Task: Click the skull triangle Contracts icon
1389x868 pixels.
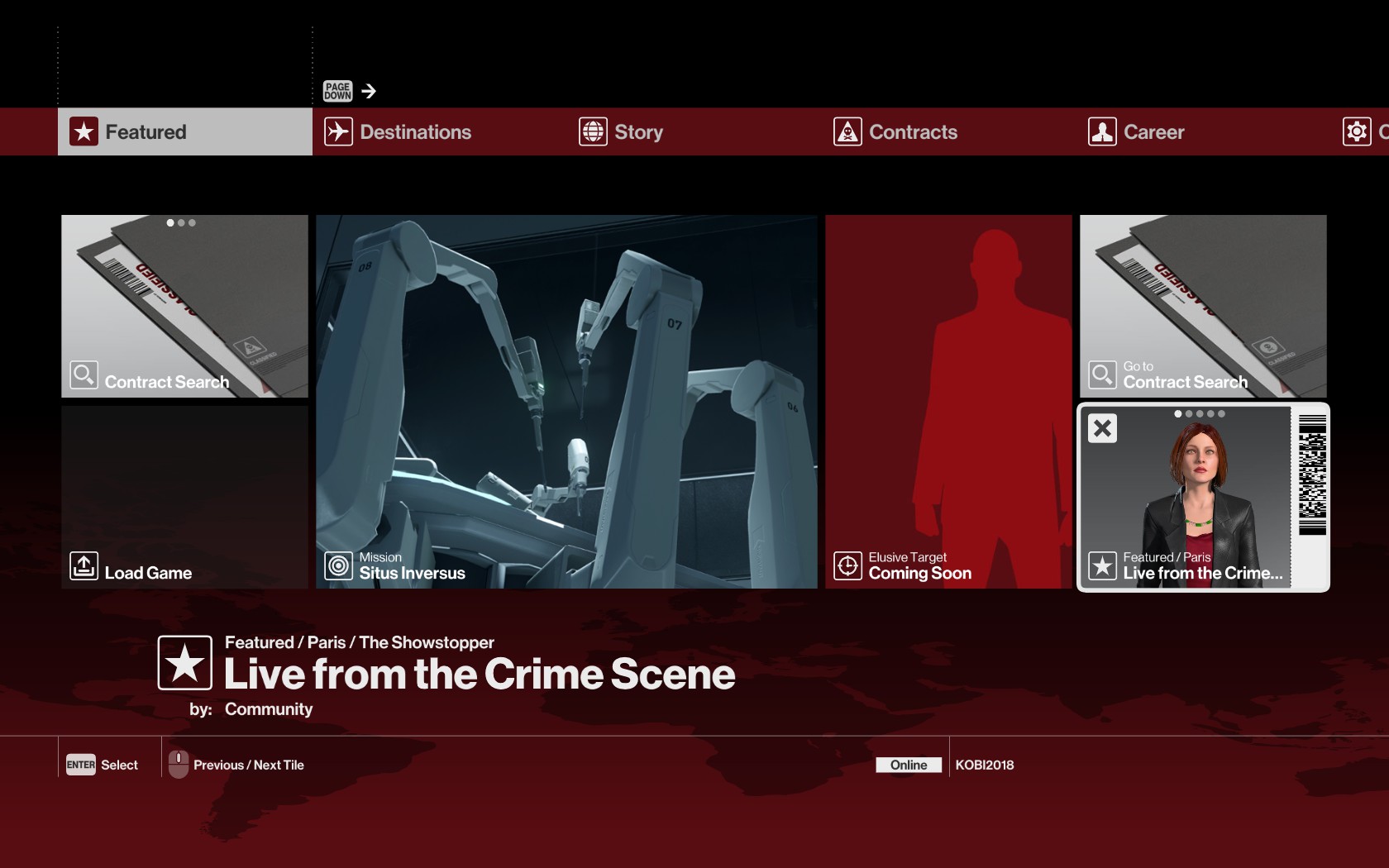Action: tap(847, 131)
